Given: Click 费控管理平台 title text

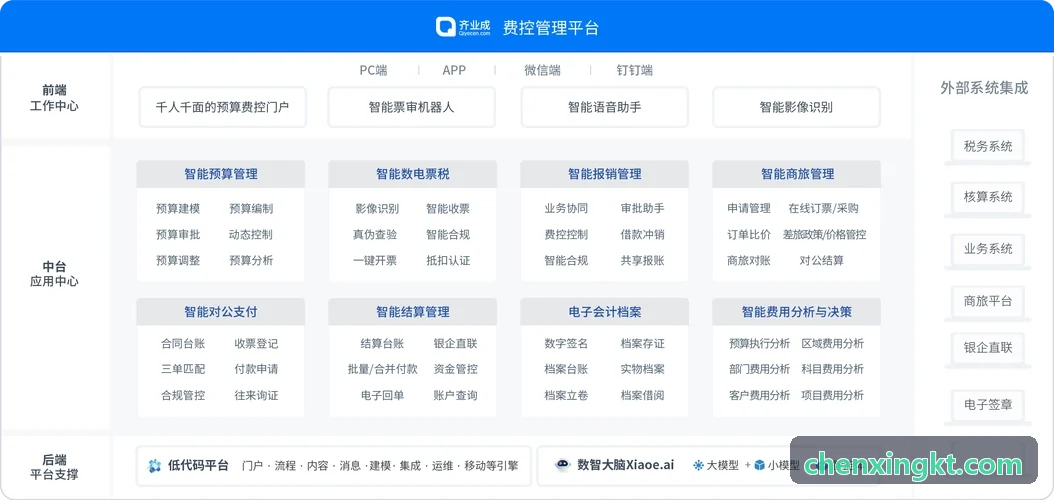Looking at the screenshot, I should [x=551, y=28].
